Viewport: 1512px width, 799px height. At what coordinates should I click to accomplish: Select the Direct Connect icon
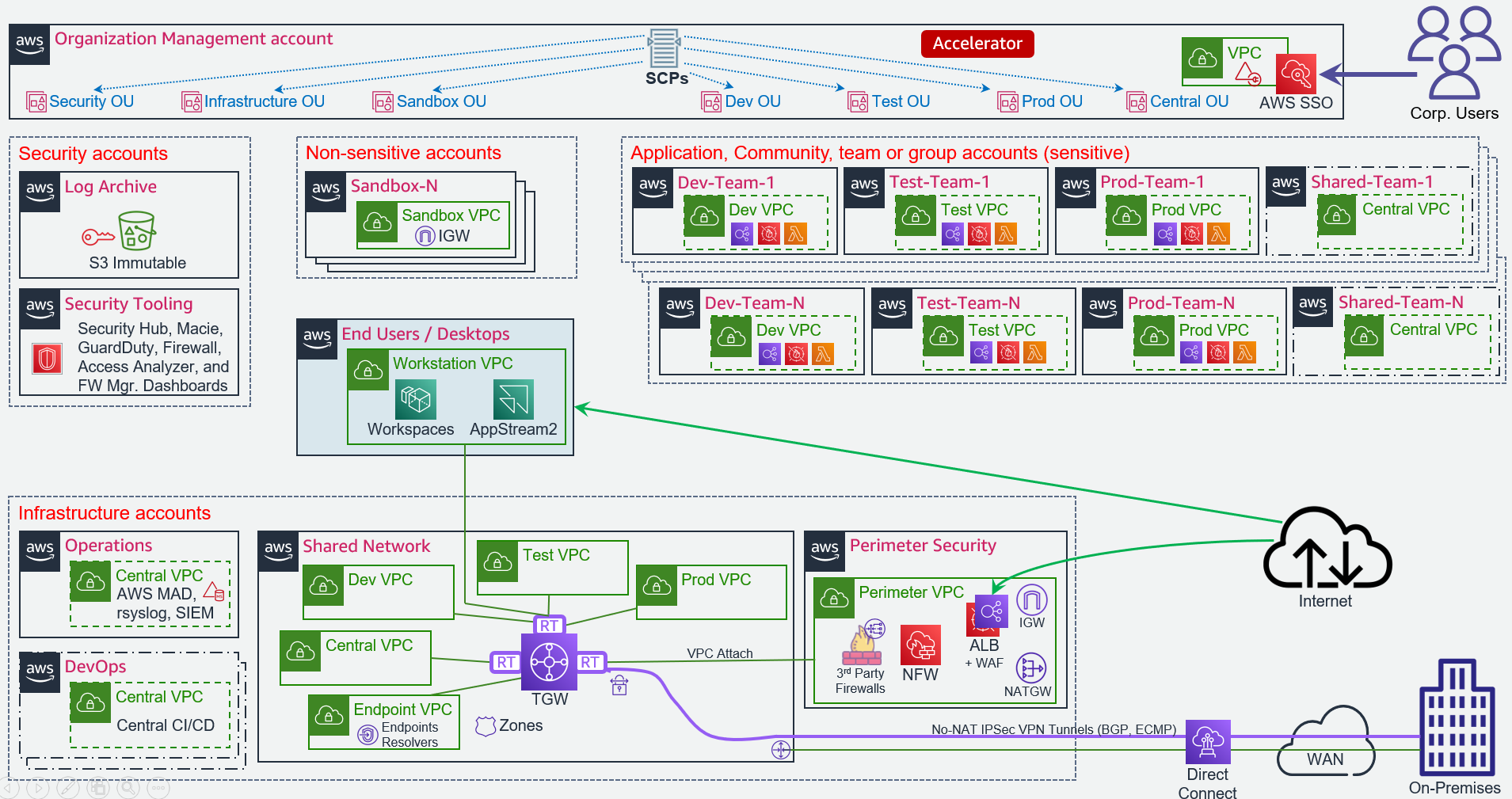tap(1208, 742)
